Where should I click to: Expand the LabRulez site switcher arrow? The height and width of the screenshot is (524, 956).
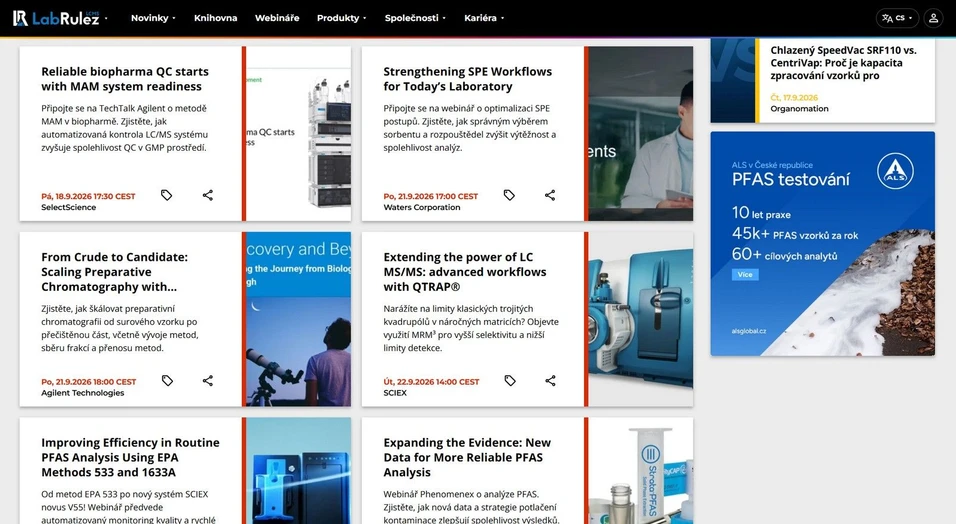tap(106, 18)
